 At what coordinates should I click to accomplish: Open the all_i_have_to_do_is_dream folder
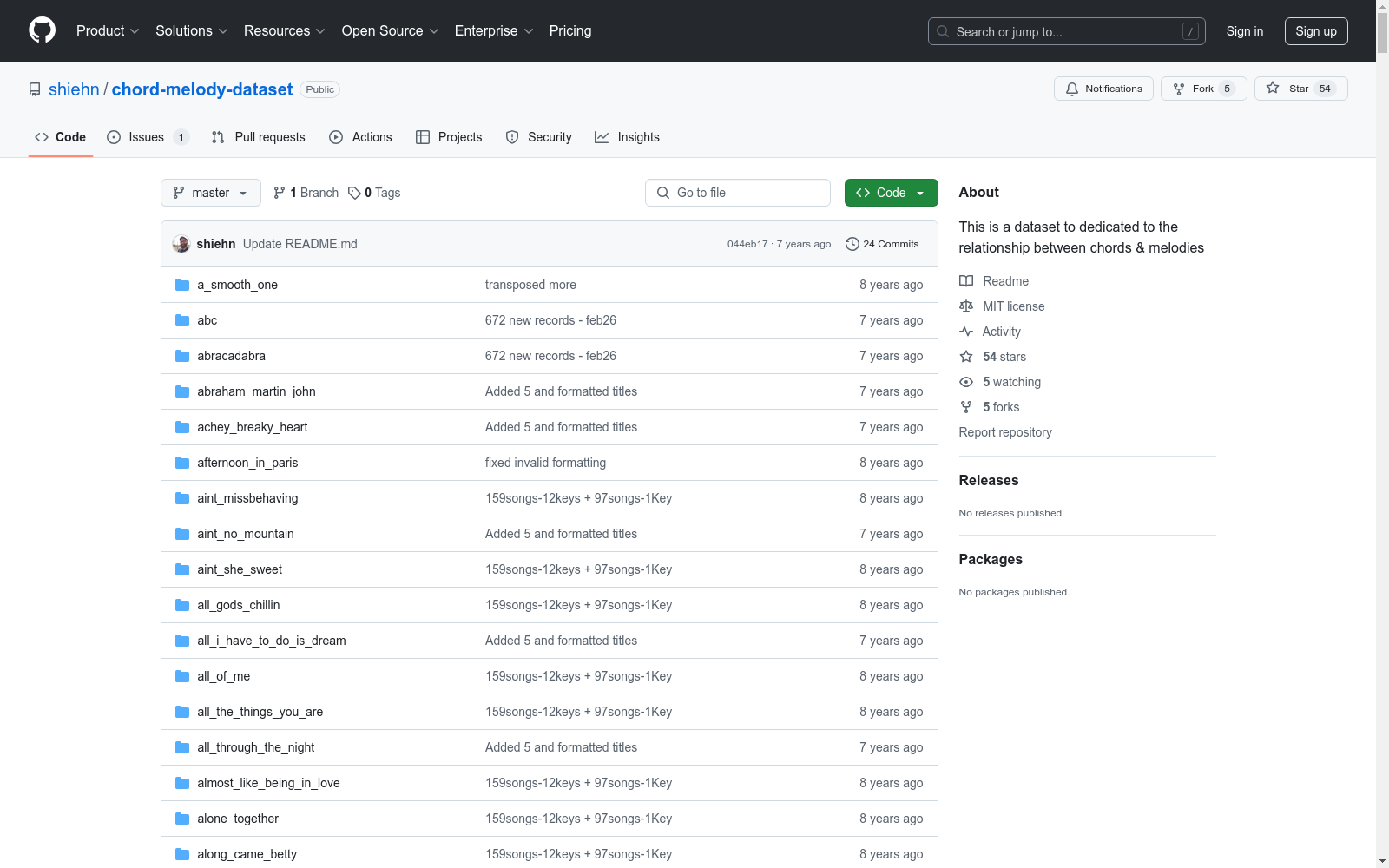point(272,641)
